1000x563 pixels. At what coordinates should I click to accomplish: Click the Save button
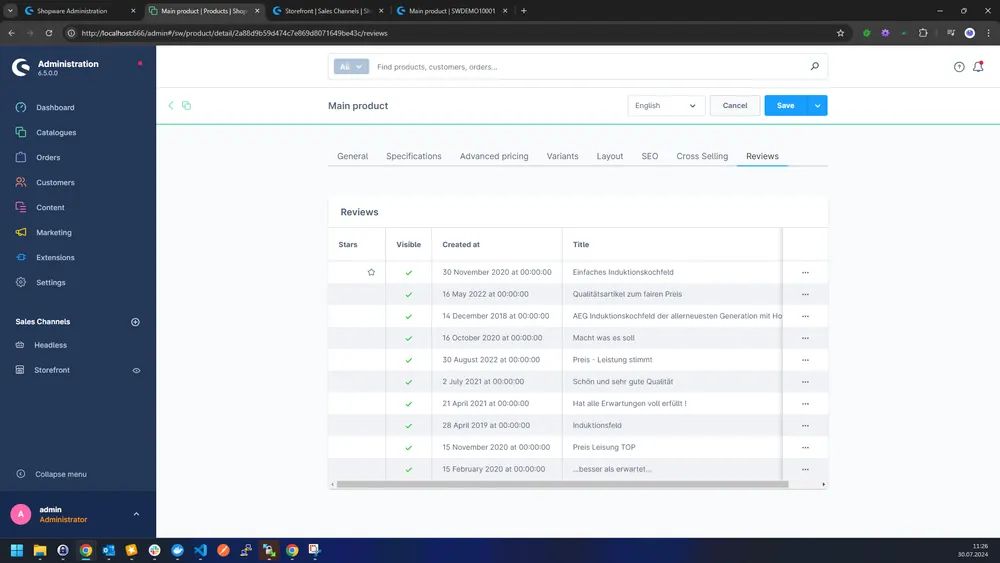click(786, 106)
